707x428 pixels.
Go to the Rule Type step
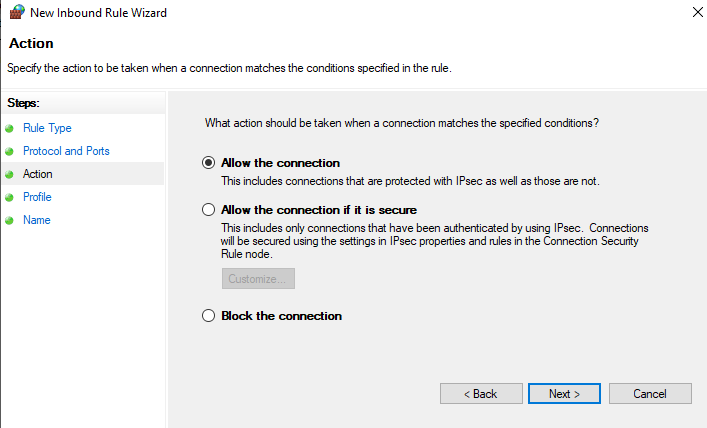[x=47, y=128]
